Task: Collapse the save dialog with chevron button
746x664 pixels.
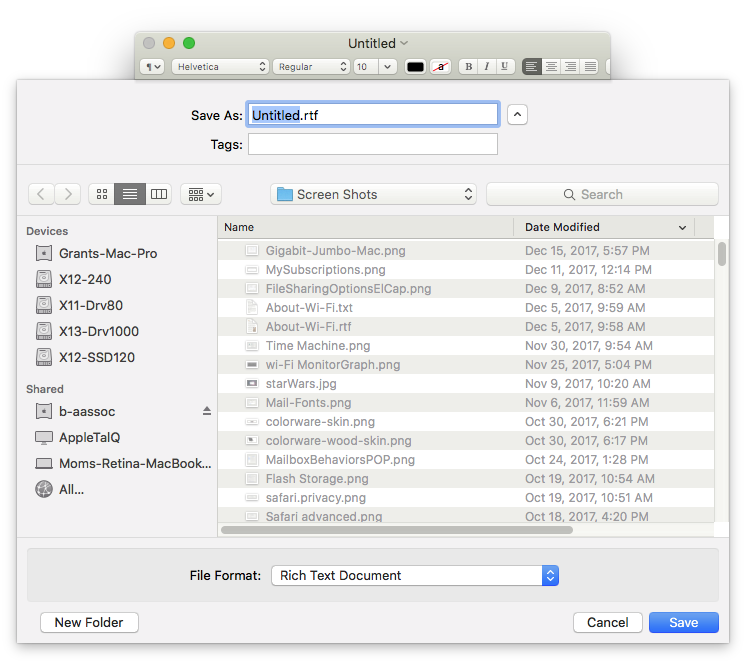Action: tap(517, 115)
